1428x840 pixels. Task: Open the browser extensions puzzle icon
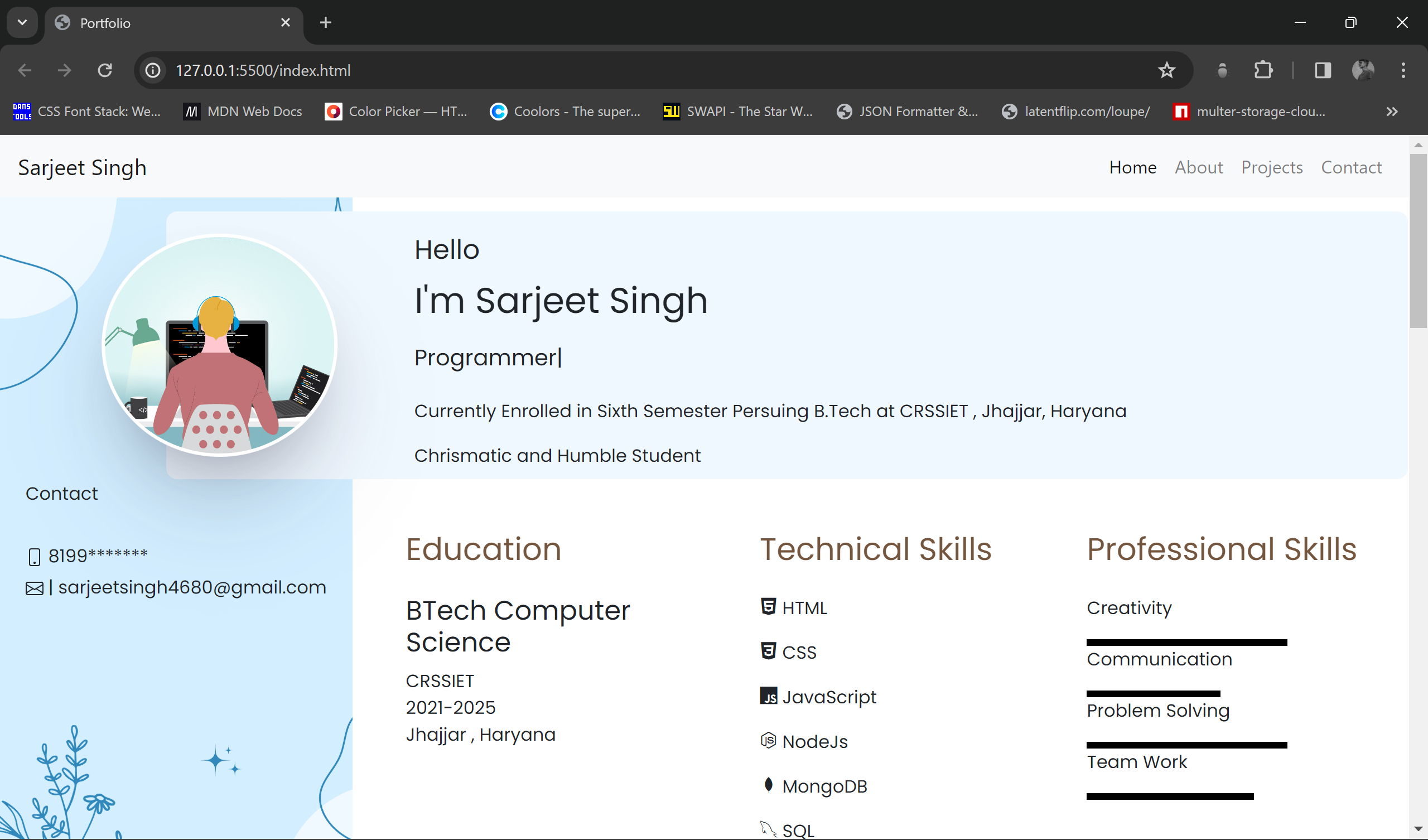click(1263, 70)
